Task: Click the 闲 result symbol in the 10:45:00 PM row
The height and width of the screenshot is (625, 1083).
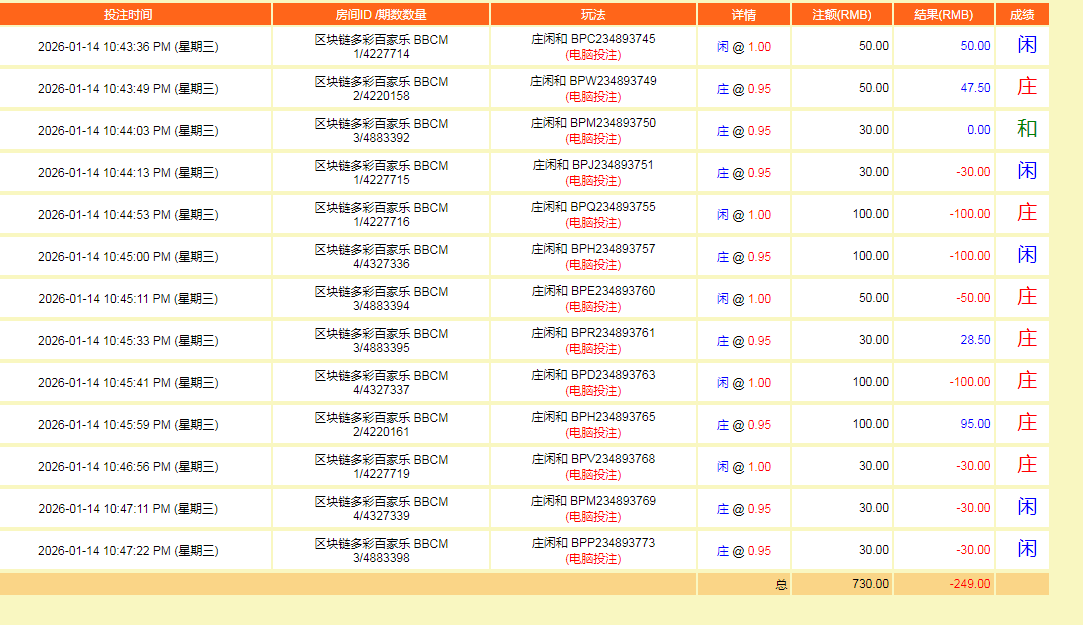Action: [x=1026, y=255]
